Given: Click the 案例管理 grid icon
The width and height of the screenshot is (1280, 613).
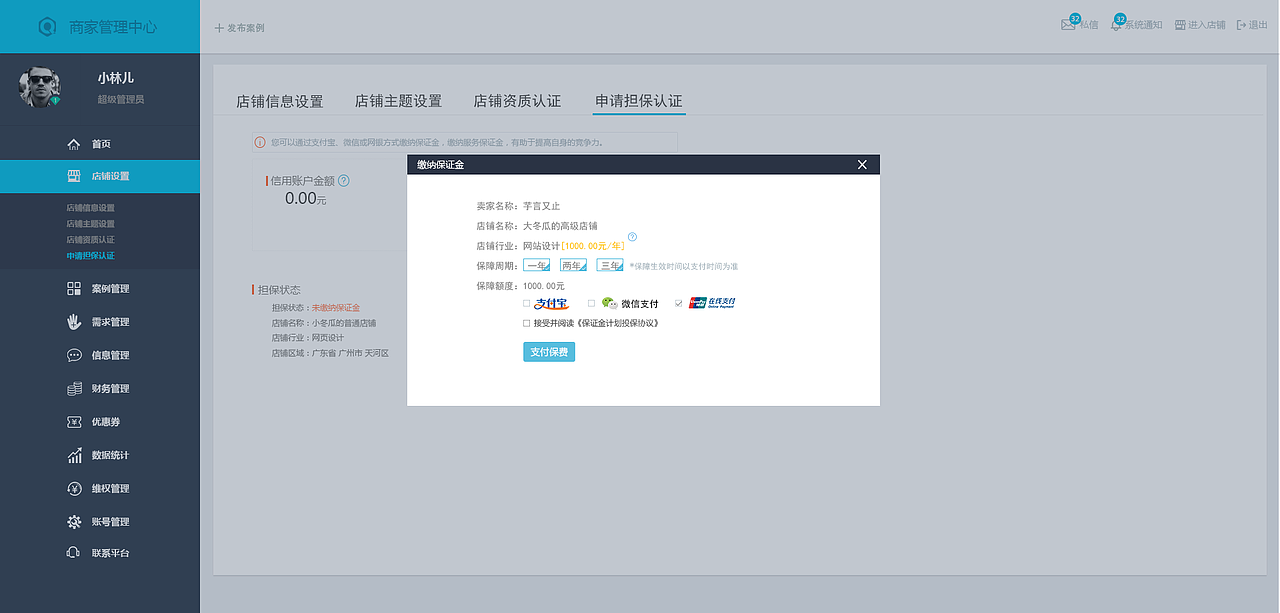Looking at the screenshot, I should click(x=74, y=289).
